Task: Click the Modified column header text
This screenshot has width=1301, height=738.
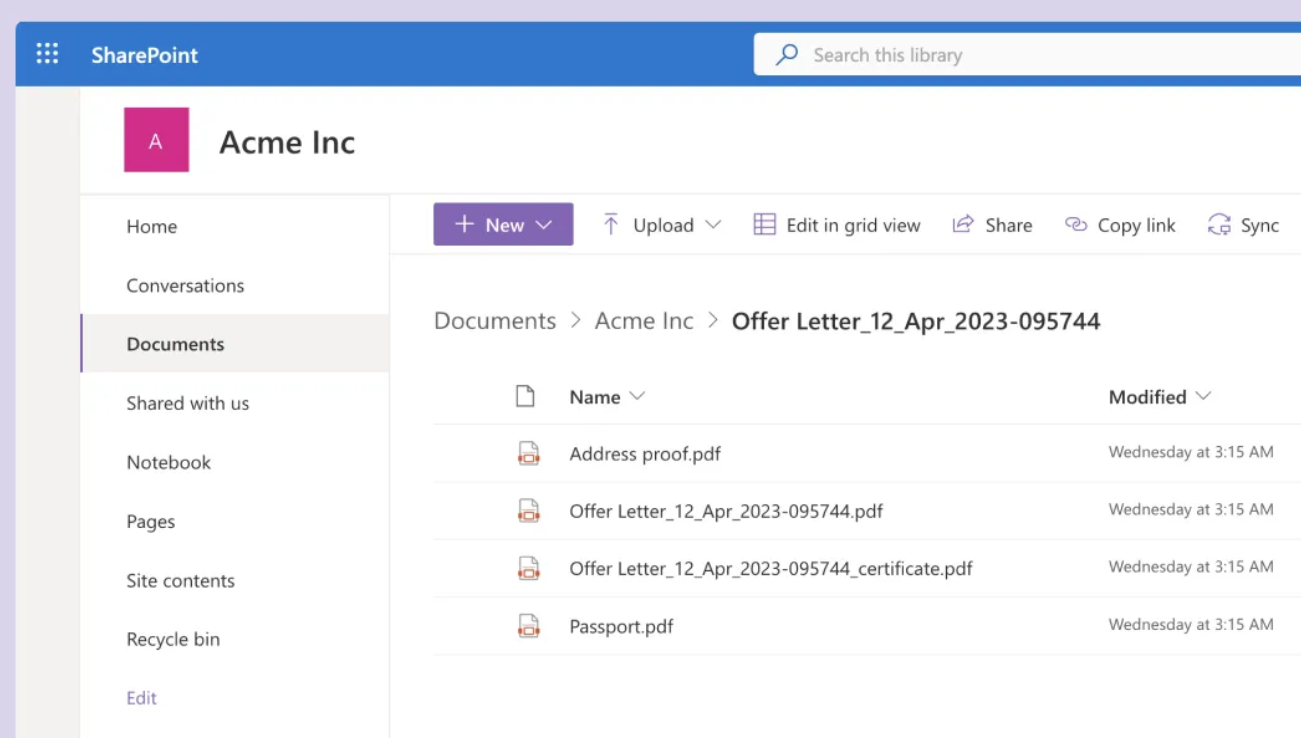Action: click(1147, 397)
